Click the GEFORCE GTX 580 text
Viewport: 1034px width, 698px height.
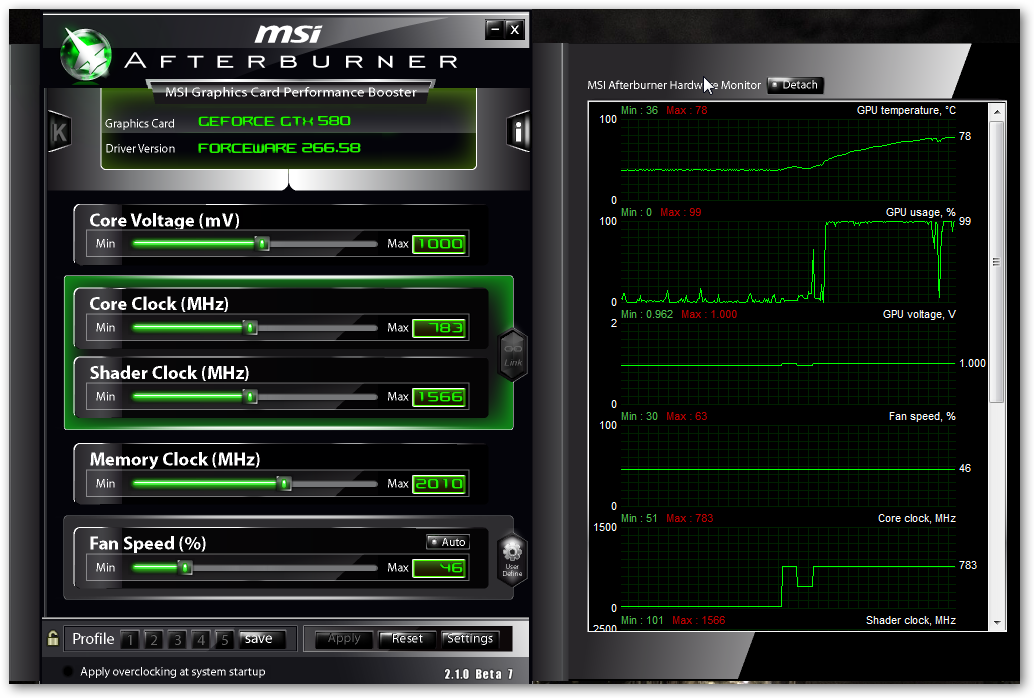[x=274, y=121]
